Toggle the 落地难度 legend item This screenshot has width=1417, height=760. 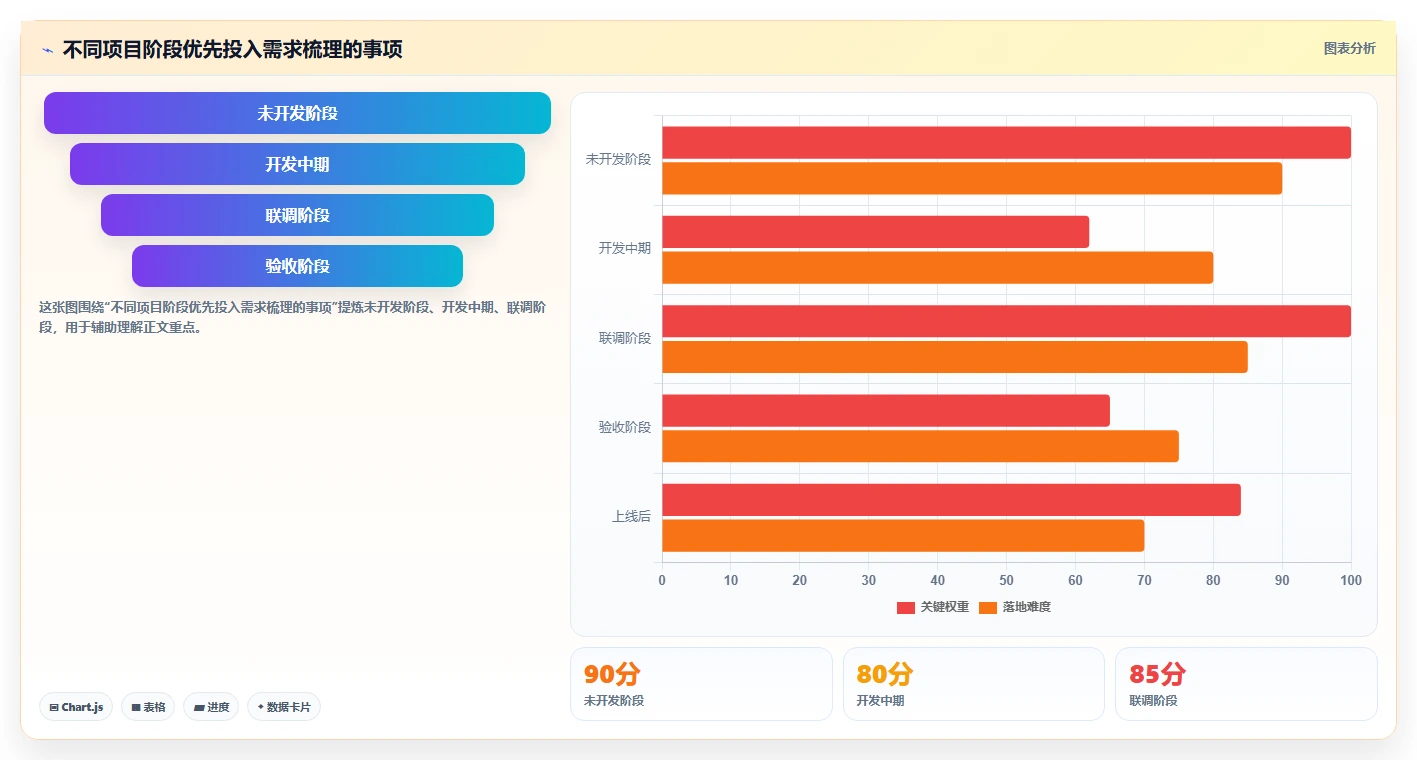1015,607
